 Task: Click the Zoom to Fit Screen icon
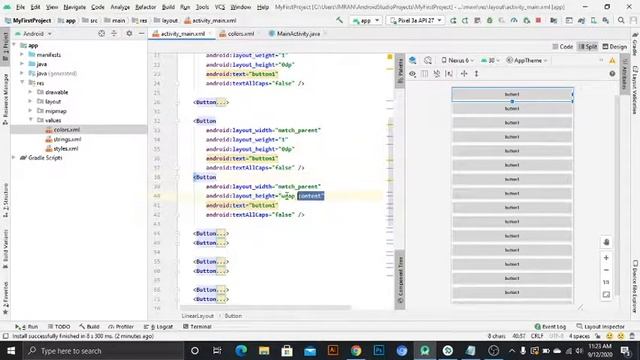[606, 294]
